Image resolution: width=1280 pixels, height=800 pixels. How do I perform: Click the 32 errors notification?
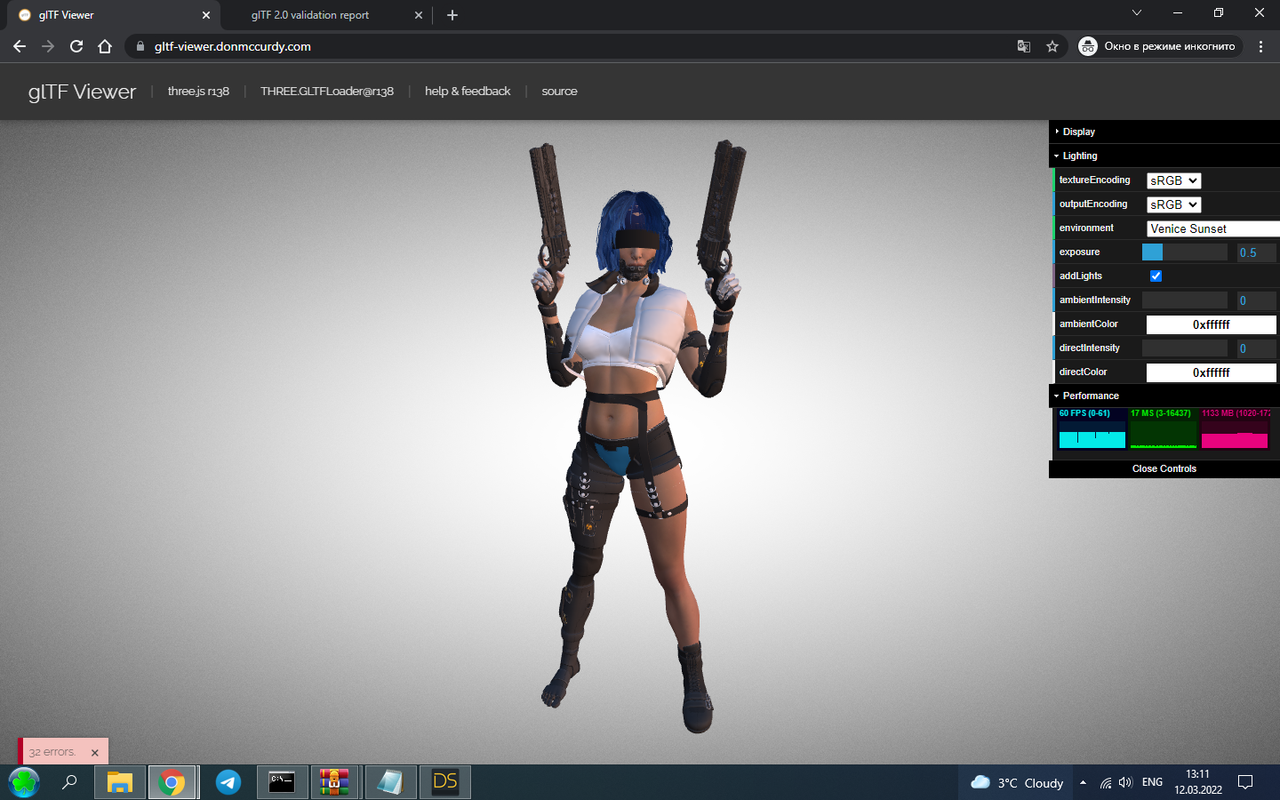(52, 752)
